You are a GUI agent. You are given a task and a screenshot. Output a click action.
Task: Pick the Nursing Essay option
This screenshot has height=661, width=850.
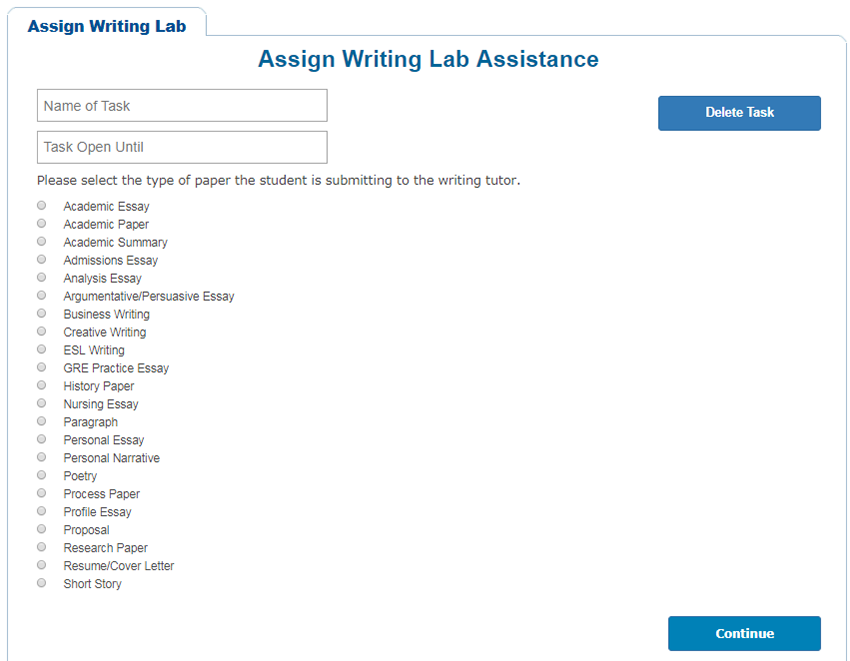point(41,403)
